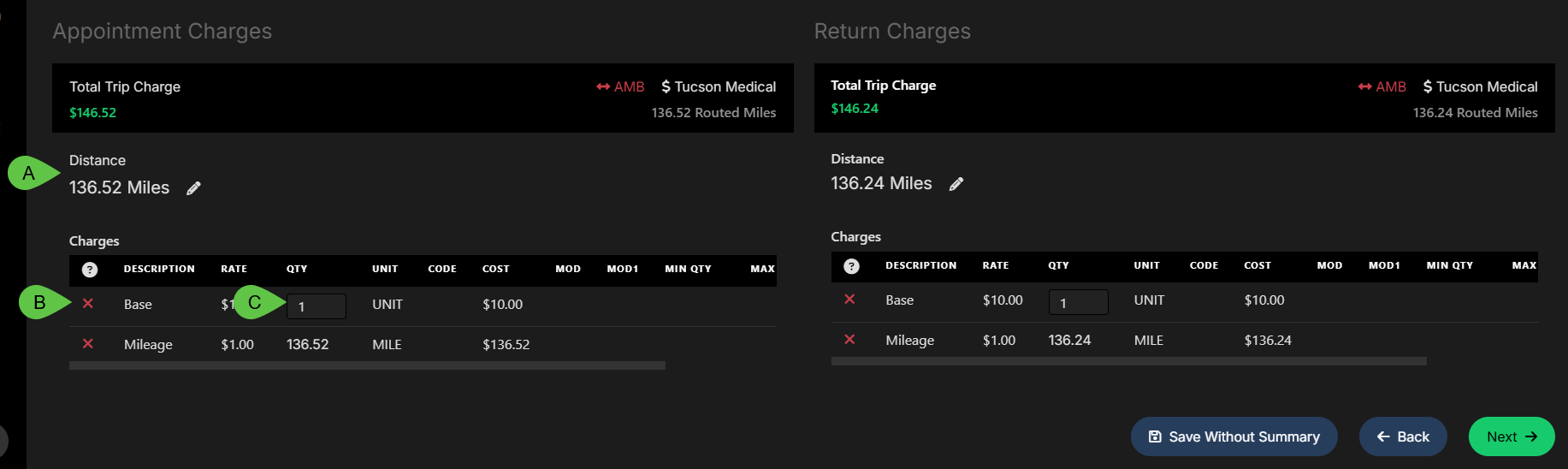Image resolution: width=1568 pixels, height=469 pixels.
Task: Click the DESCRIPTION column header in Appointment table
Action: coord(159,269)
